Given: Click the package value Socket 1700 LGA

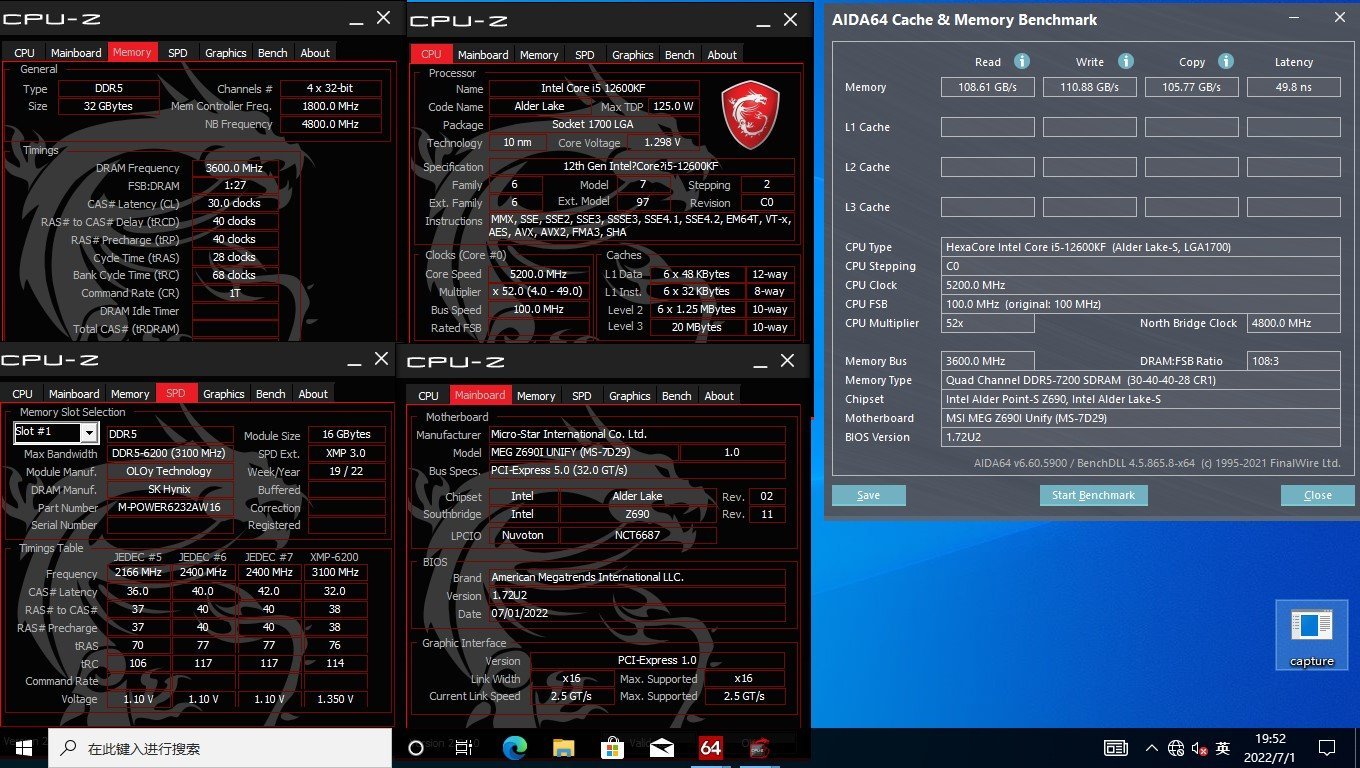Looking at the screenshot, I should tap(595, 125).
